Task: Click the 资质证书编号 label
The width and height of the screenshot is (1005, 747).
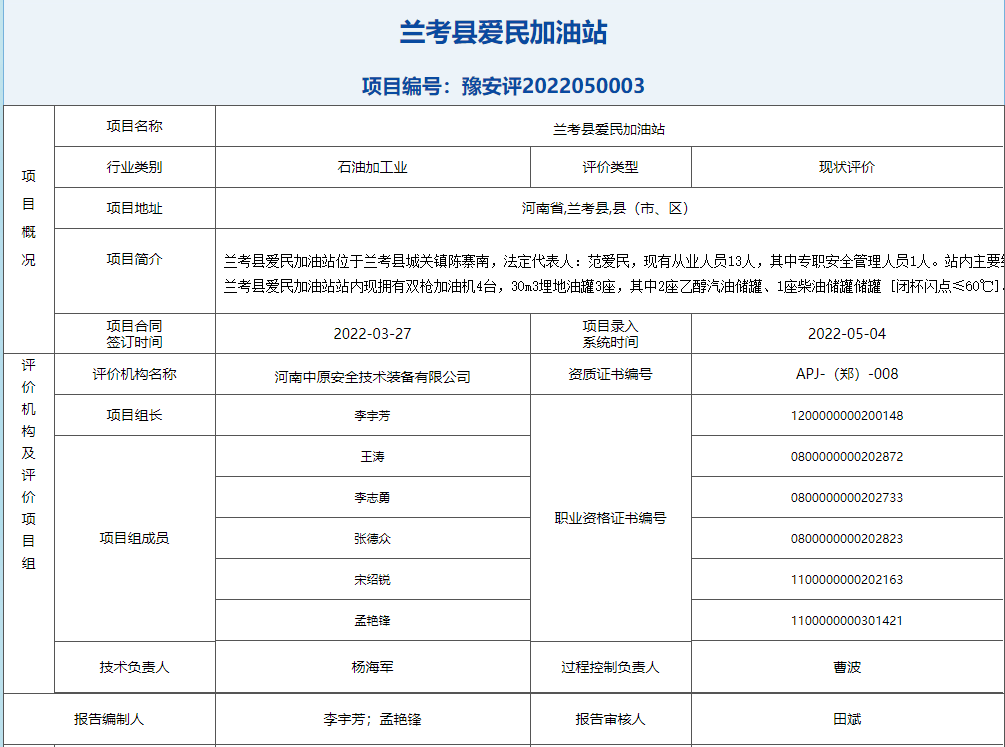Action: tap(610, 374)
